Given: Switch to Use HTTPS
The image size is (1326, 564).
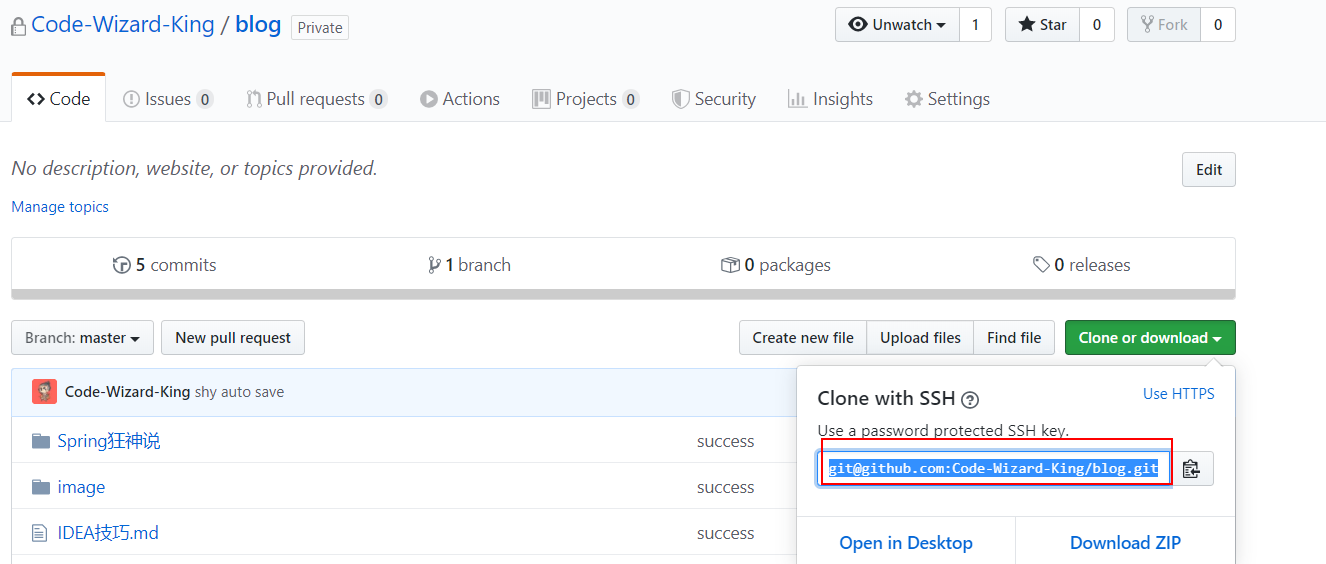Looking at the screenshot, I should click(x=1179, y=394).
